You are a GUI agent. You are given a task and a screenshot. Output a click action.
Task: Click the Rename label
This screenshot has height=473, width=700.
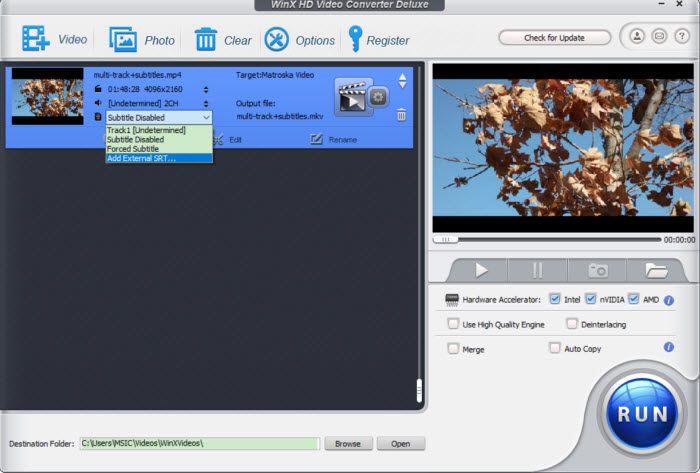(x=342, y=140)
